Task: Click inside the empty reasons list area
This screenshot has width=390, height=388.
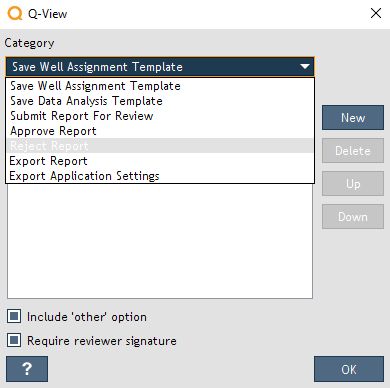Action: pyautogui.click(x=160, y=241)
